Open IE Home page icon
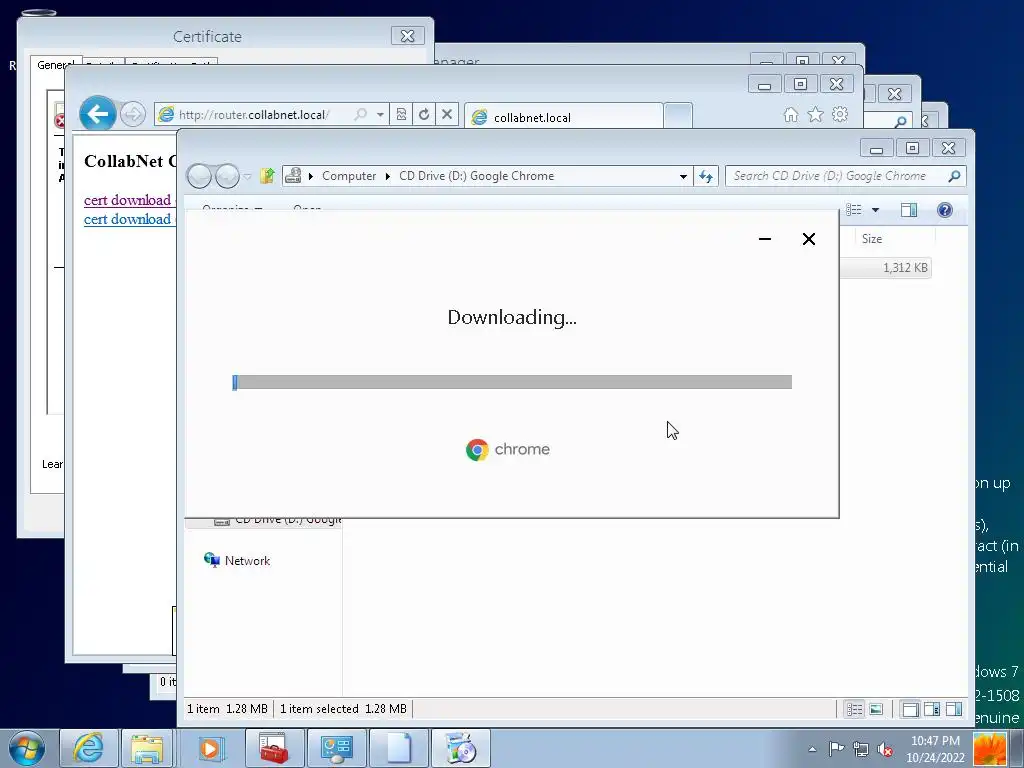The height and width of the screenshot is (768, 1024). [791, 115]
